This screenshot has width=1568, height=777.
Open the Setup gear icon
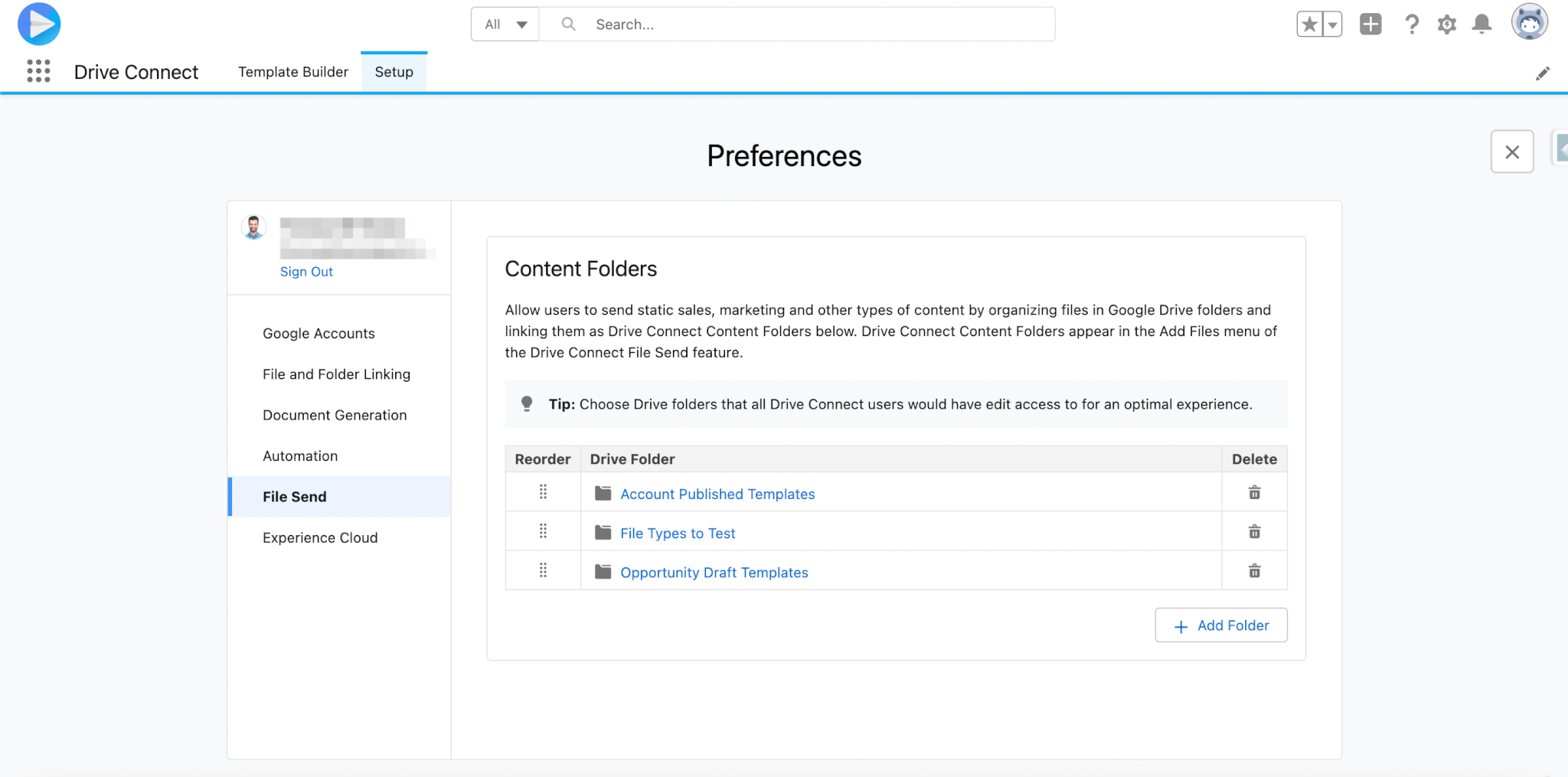[x=1447, y=24]
